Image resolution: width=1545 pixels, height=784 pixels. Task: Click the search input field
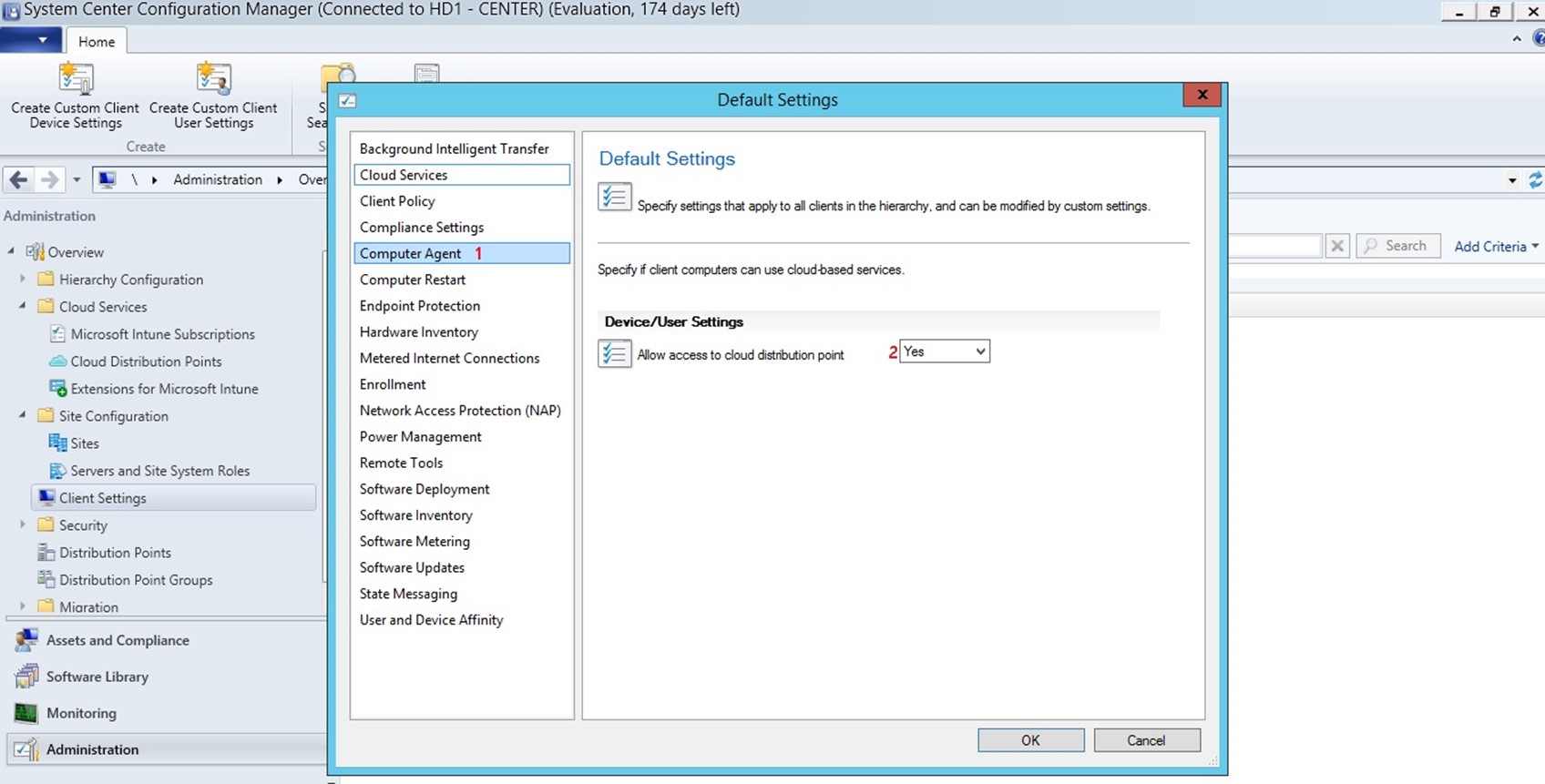1275,246
